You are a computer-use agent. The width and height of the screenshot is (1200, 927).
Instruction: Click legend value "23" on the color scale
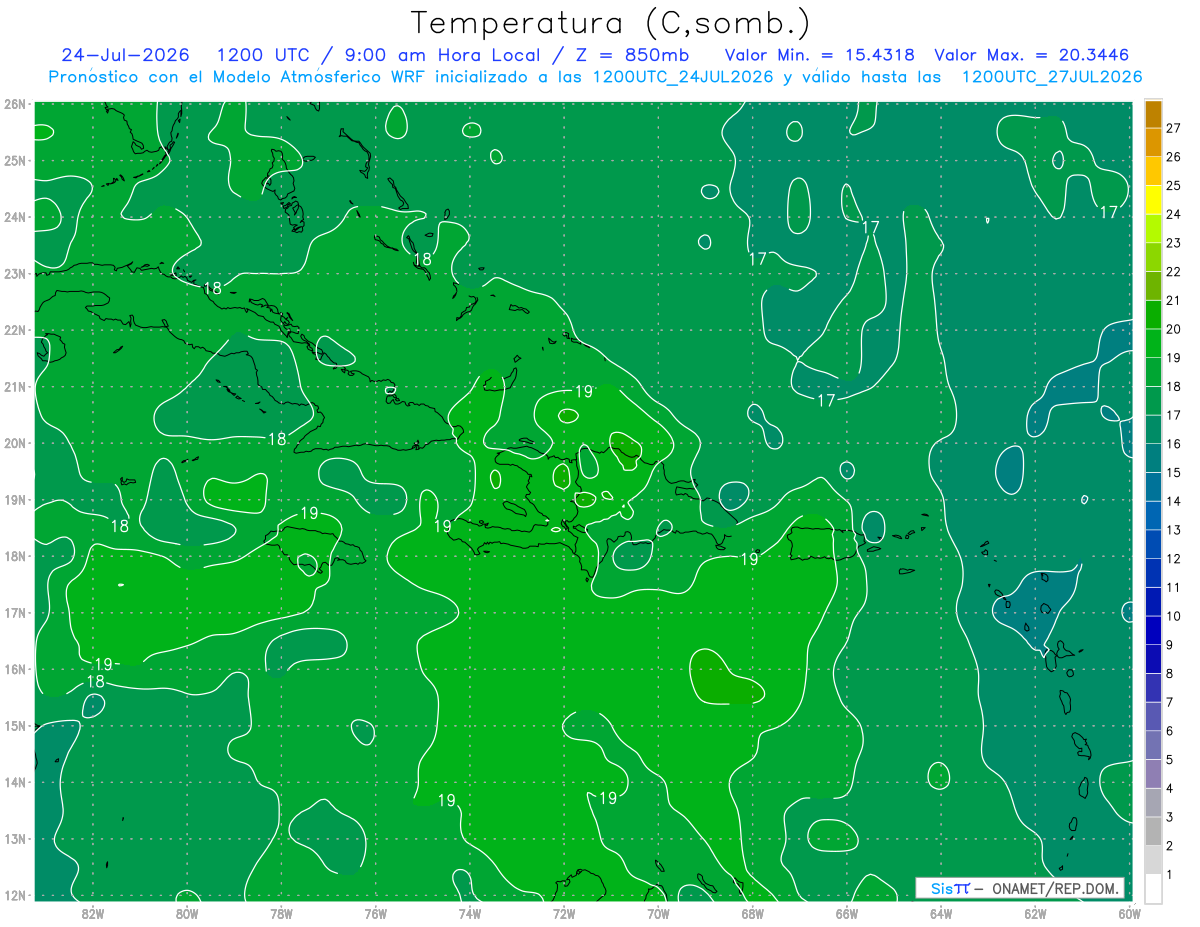pyautogui.click(x=1174, y=243)
